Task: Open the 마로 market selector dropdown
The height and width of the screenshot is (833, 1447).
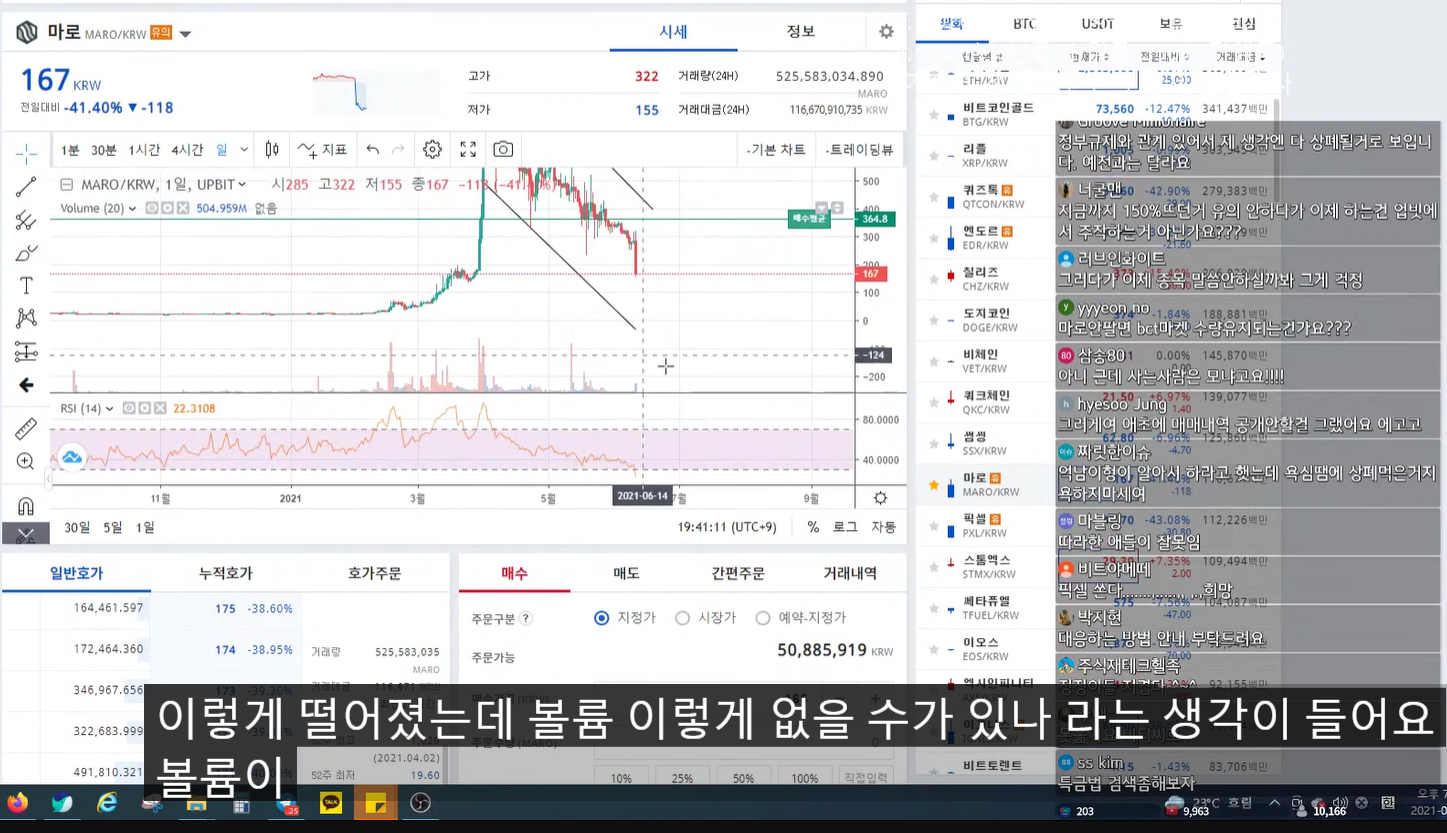Action: pyautogui.click(x=185, y=34)
